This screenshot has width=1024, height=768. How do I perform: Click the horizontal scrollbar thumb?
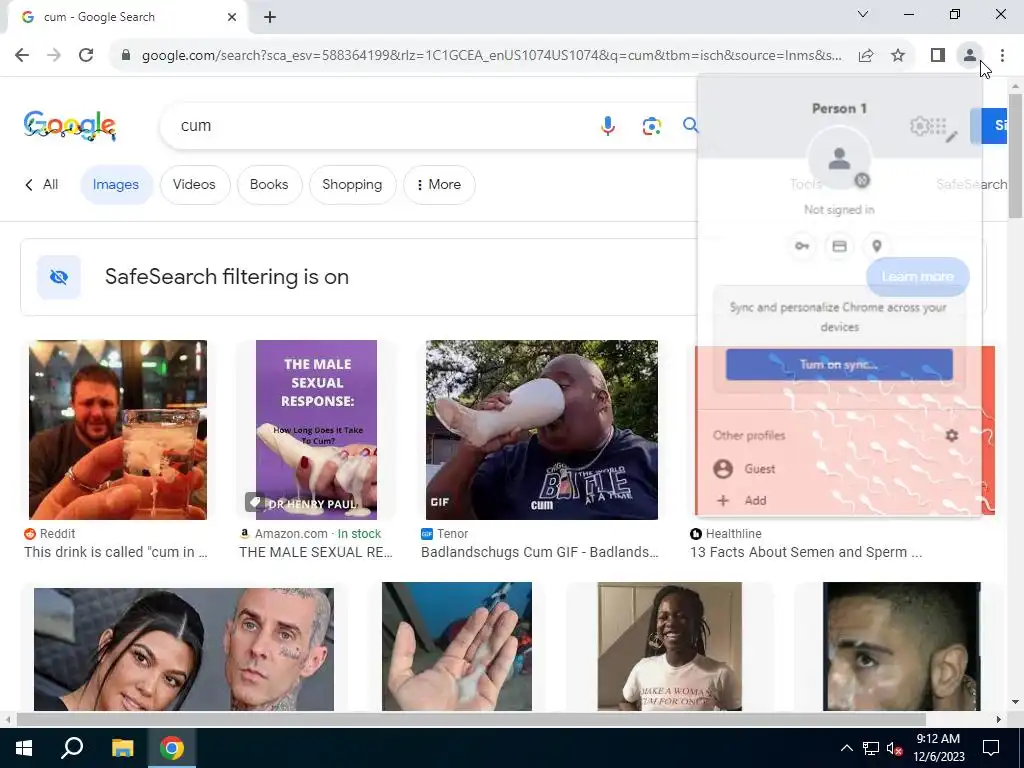pos(471,719)
